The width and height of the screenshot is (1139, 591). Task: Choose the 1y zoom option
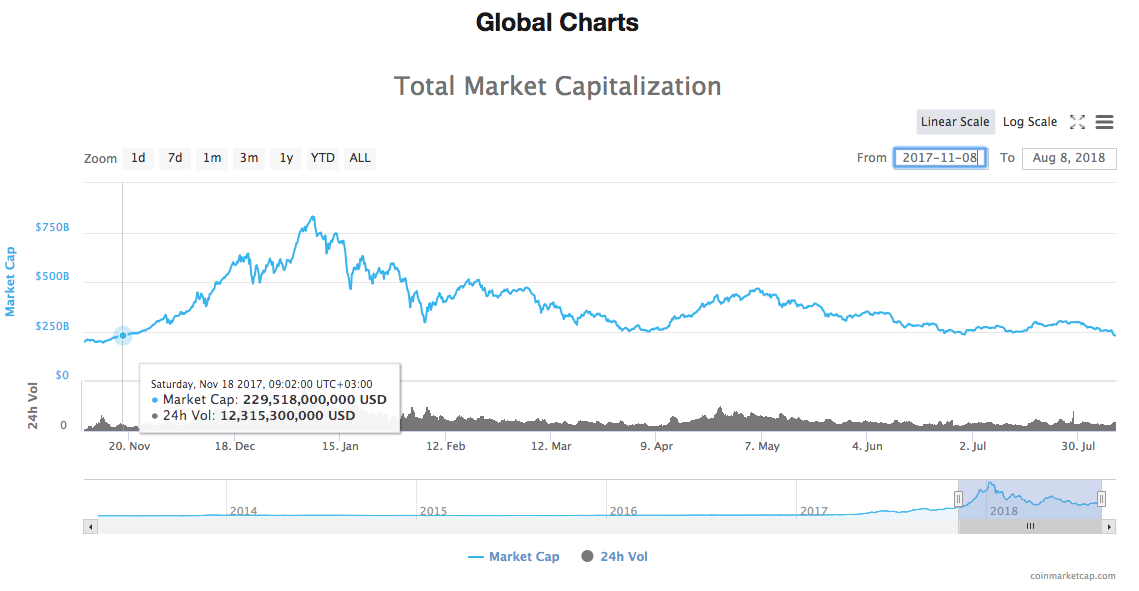coord(285,157)
